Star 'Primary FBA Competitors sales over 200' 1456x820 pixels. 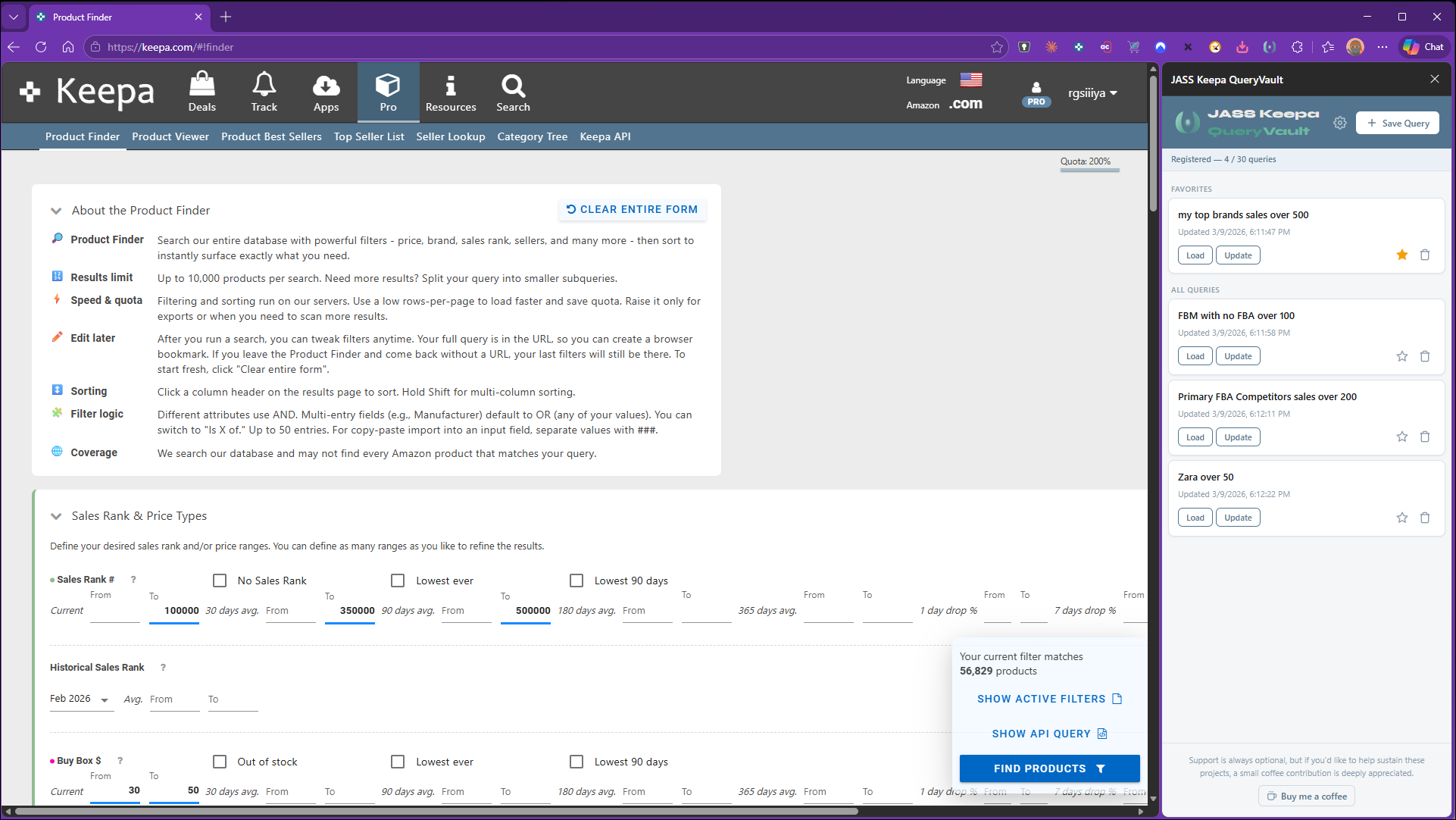click(1401, 437)
